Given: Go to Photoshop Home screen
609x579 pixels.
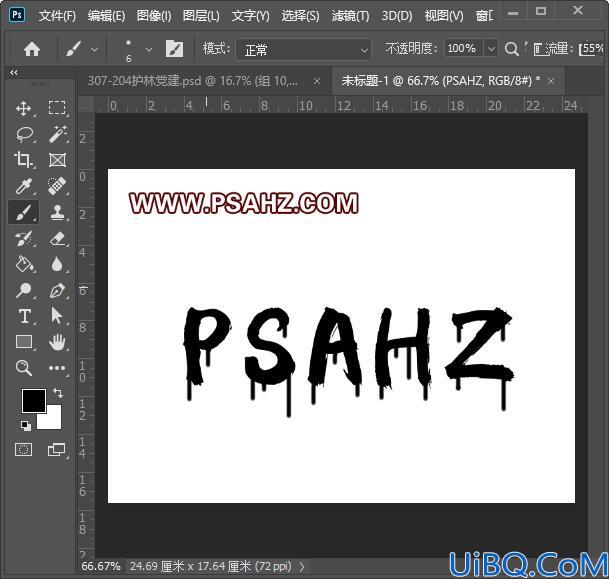Looking at the screenshot, I should [32, 49].
